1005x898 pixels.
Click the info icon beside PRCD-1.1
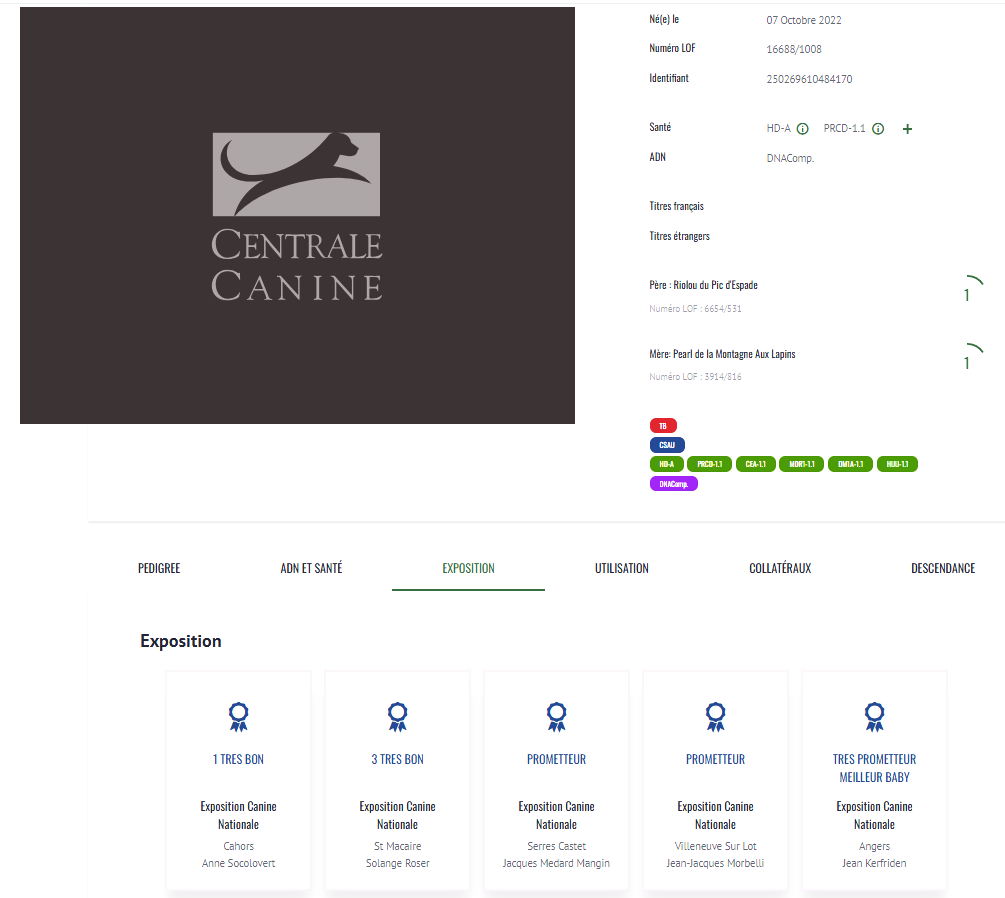pos(878,129)
